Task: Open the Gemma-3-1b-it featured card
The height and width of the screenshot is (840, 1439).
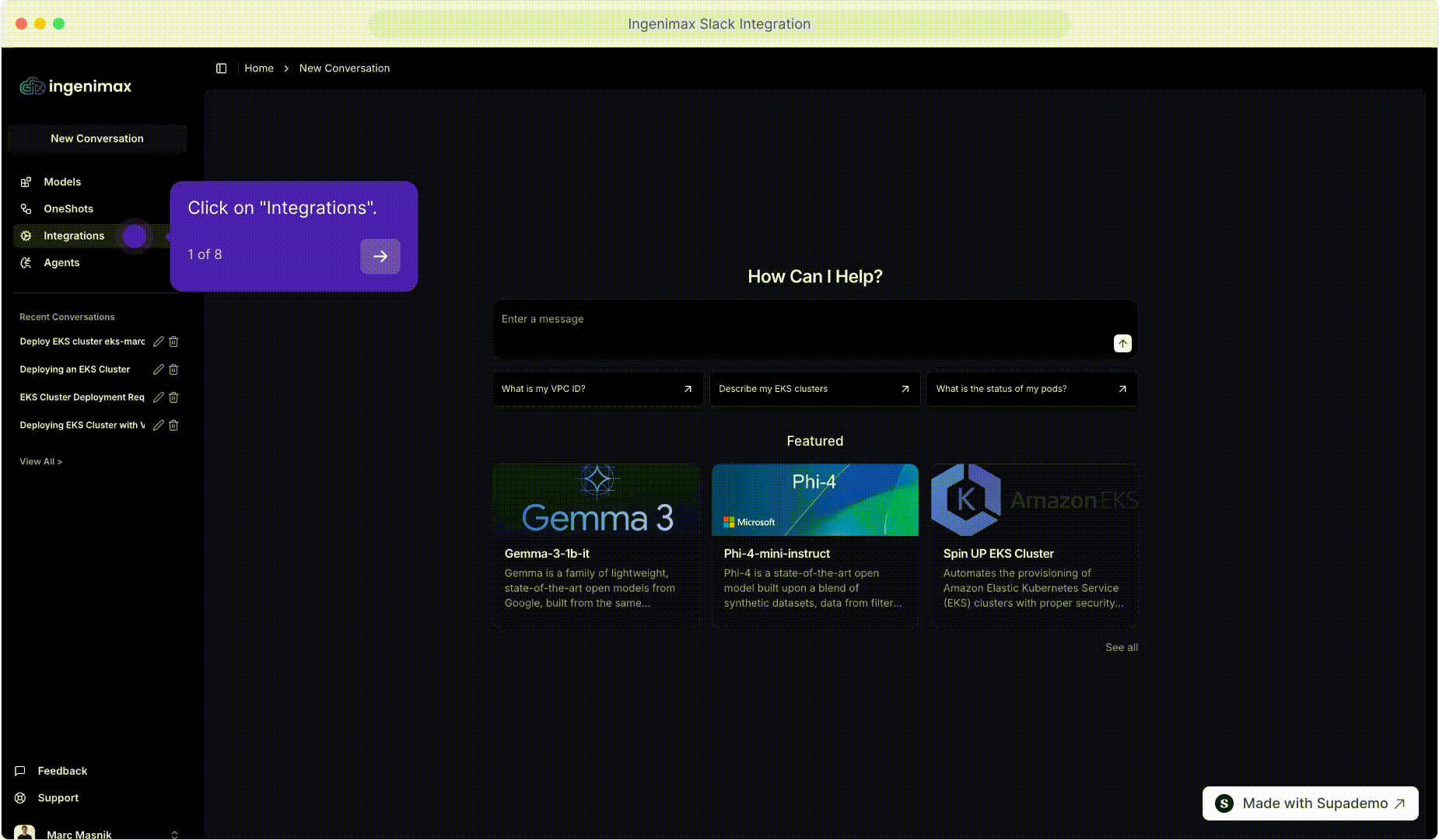Action: coord(596,544)
